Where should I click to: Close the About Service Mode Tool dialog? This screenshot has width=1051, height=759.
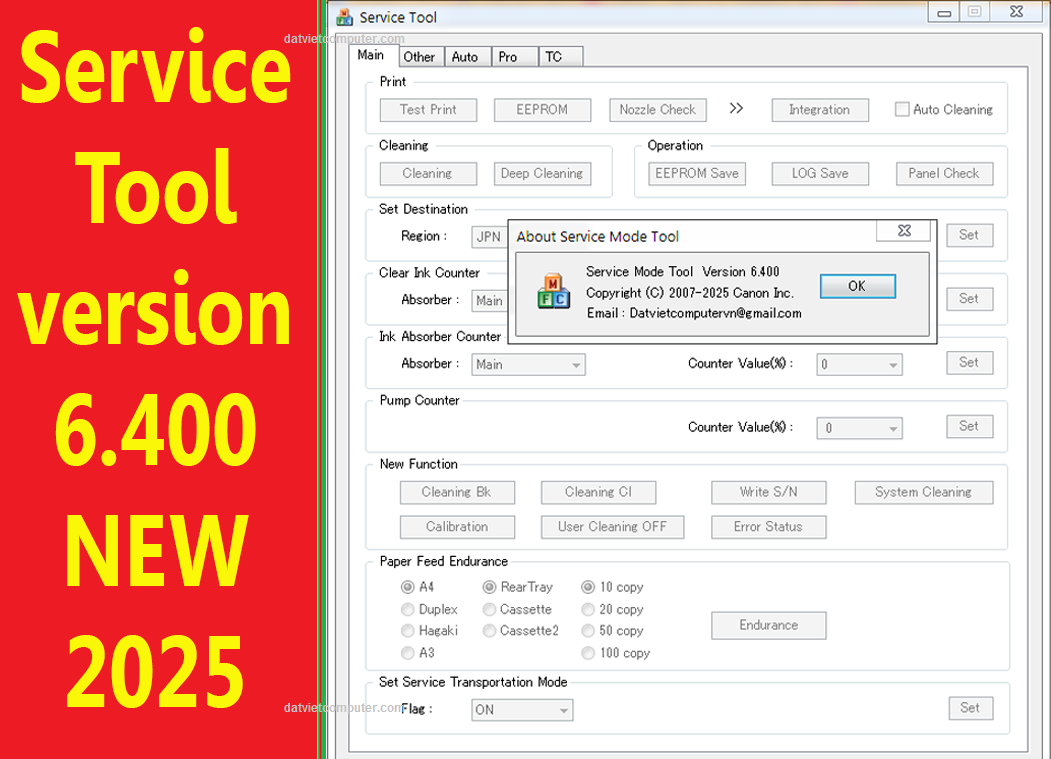(904, 232)
